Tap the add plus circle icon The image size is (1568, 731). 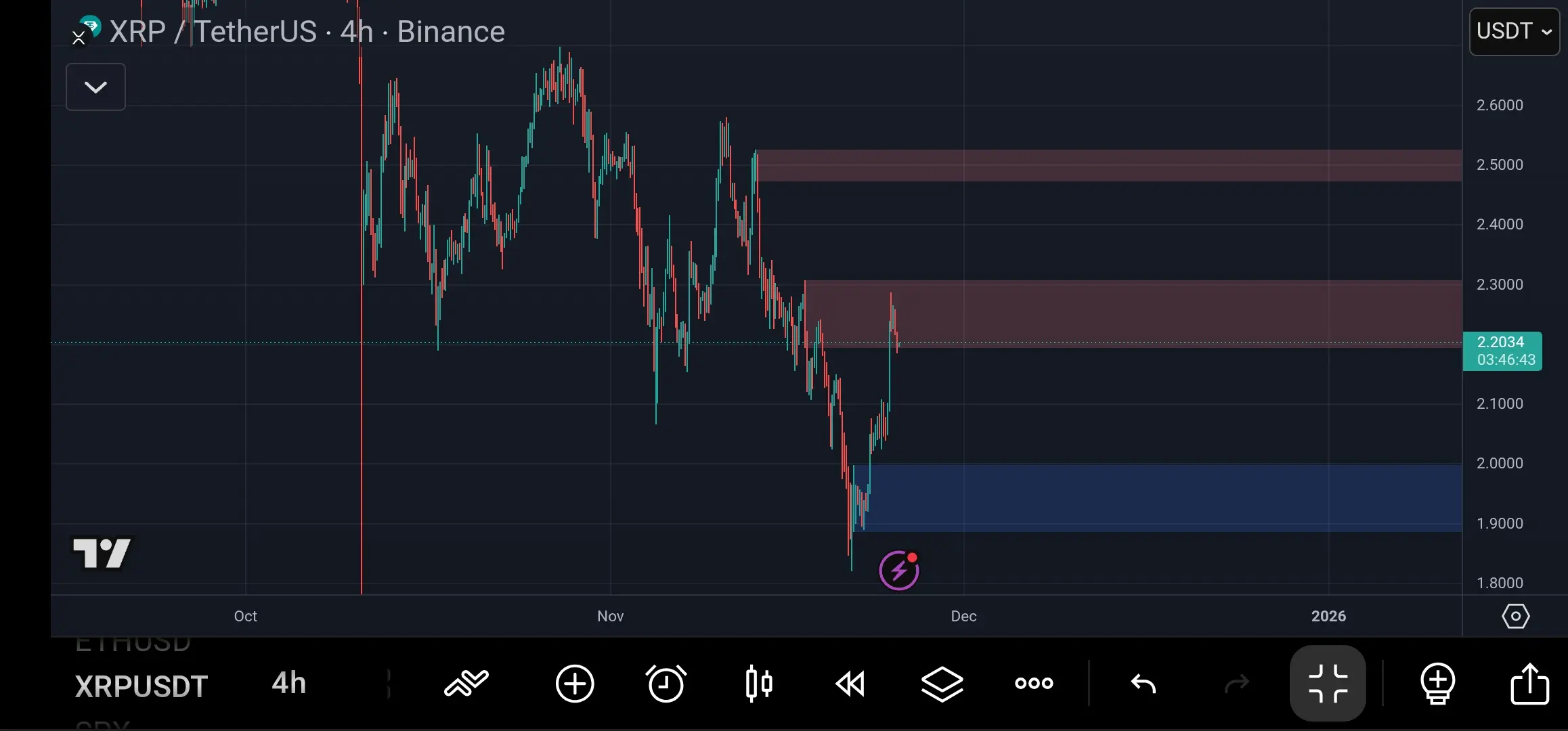coord(575,684)
